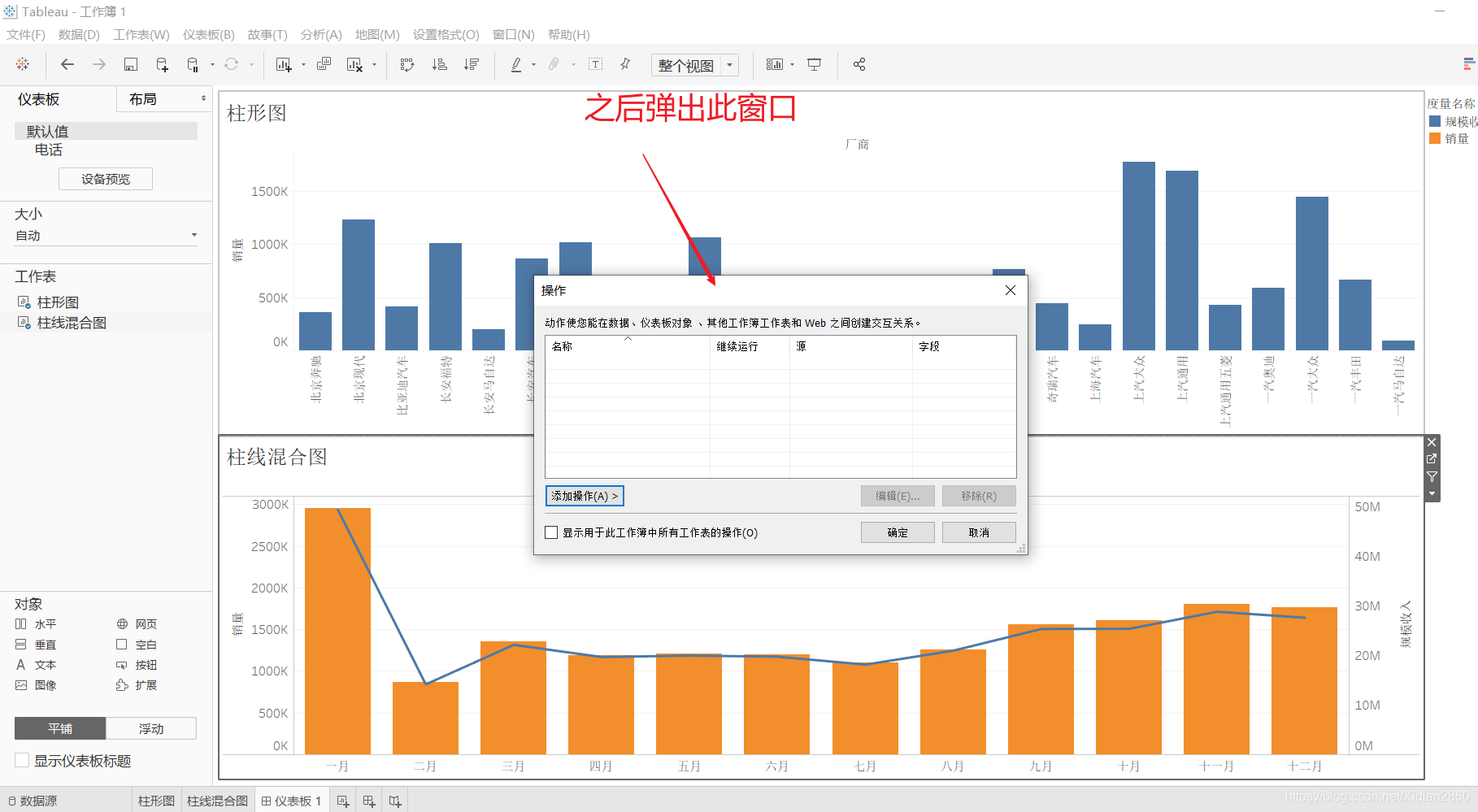
Task: Click the refresh data icon
Action: (x=232, y=64)
